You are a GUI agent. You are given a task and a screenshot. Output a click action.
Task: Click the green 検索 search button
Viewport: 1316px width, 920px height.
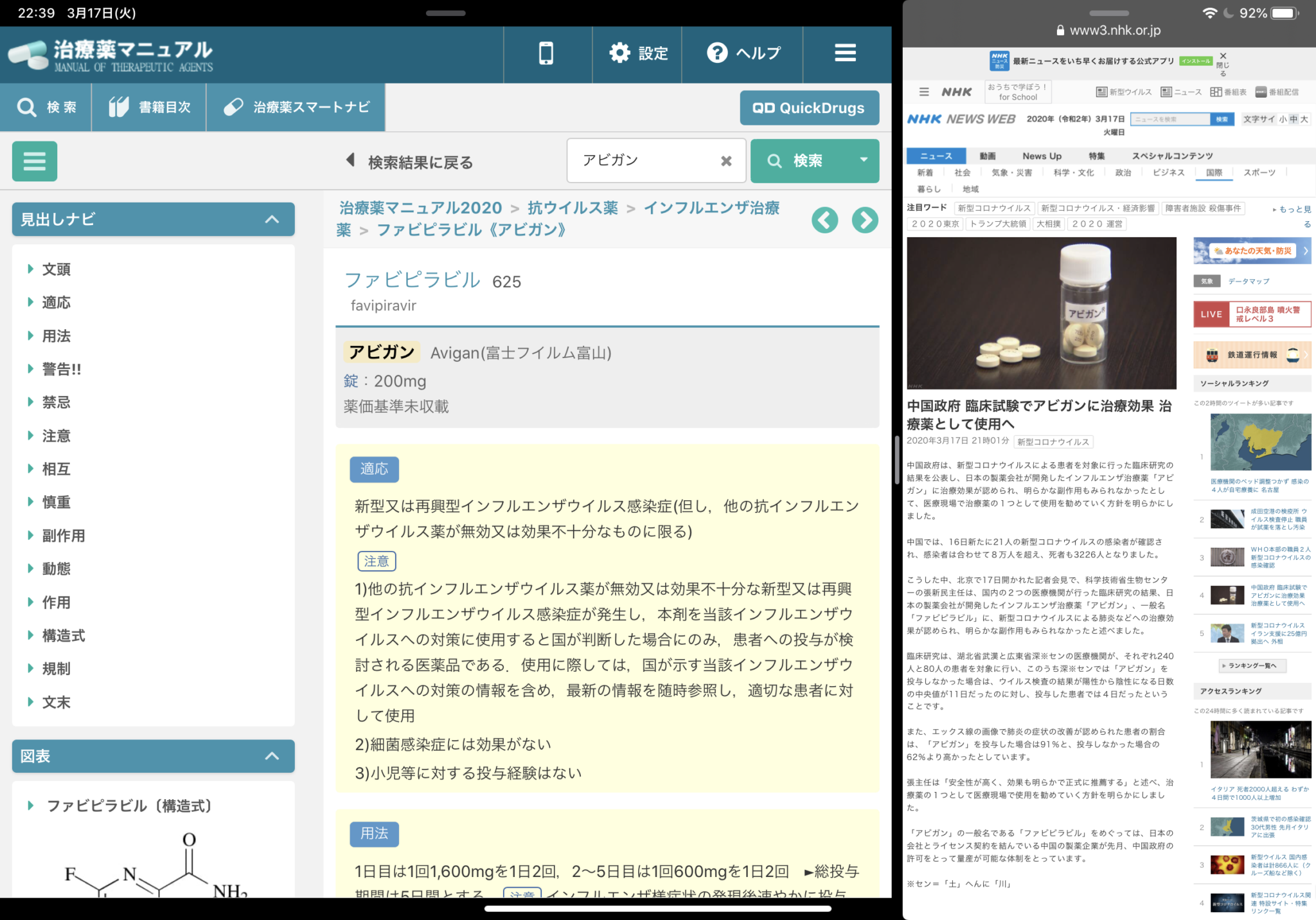(x=799, y=161)
